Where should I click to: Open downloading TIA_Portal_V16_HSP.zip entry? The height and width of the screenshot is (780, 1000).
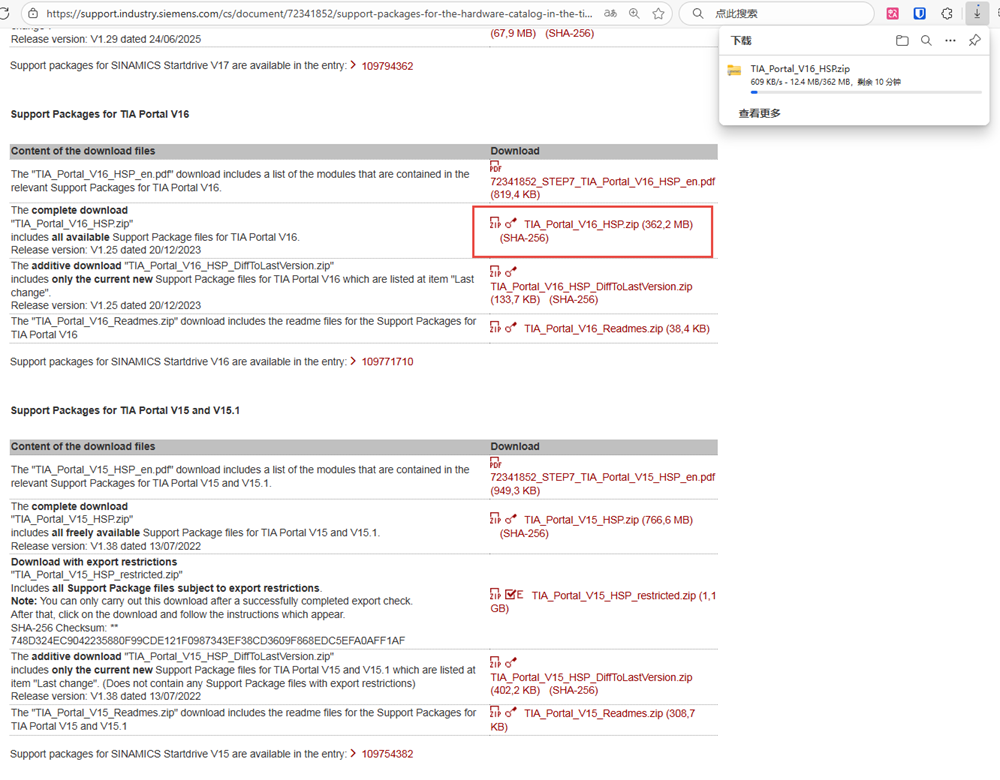tap(854, 78)
